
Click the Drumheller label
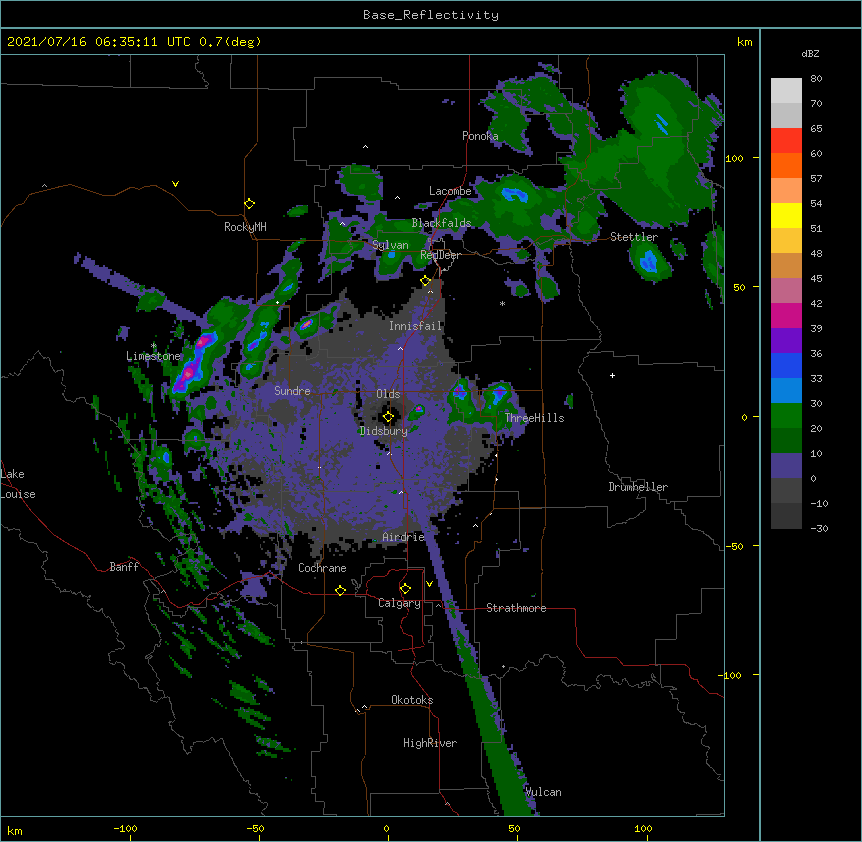pos(638,487)
